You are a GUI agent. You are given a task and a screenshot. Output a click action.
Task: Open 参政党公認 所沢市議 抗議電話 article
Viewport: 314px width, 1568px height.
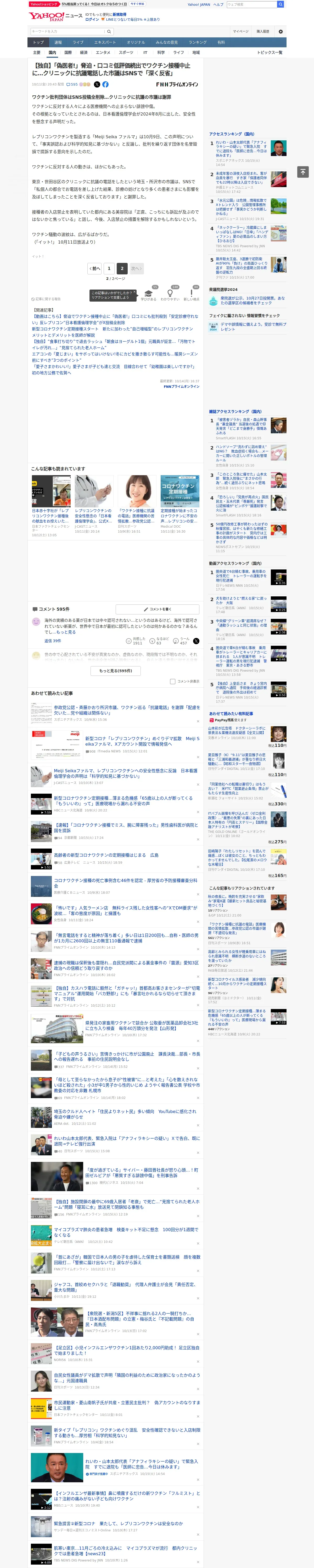tap(127, 710)
